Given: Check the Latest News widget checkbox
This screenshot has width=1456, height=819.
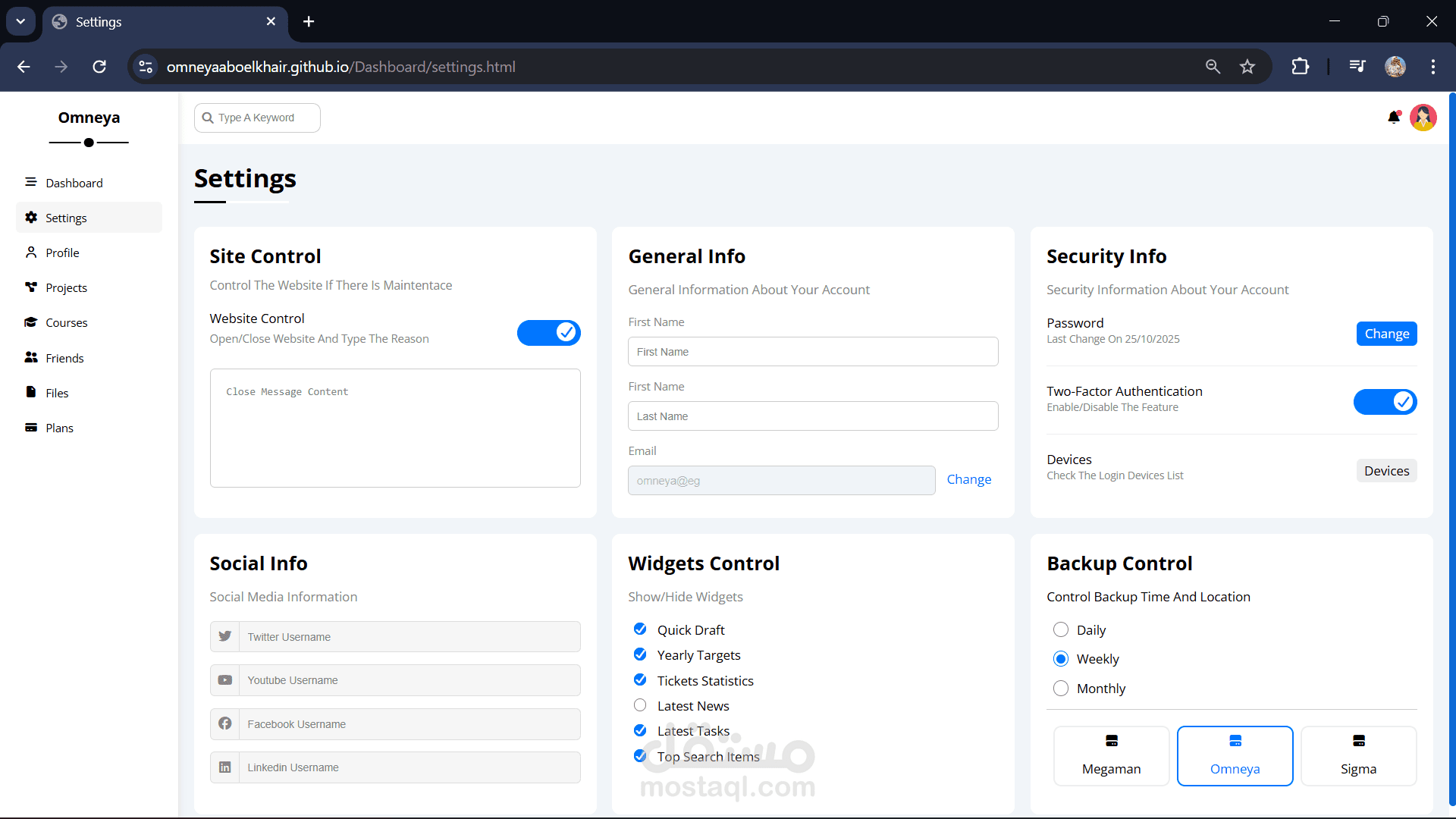Looking at the screenshot, I should (640, 705).
